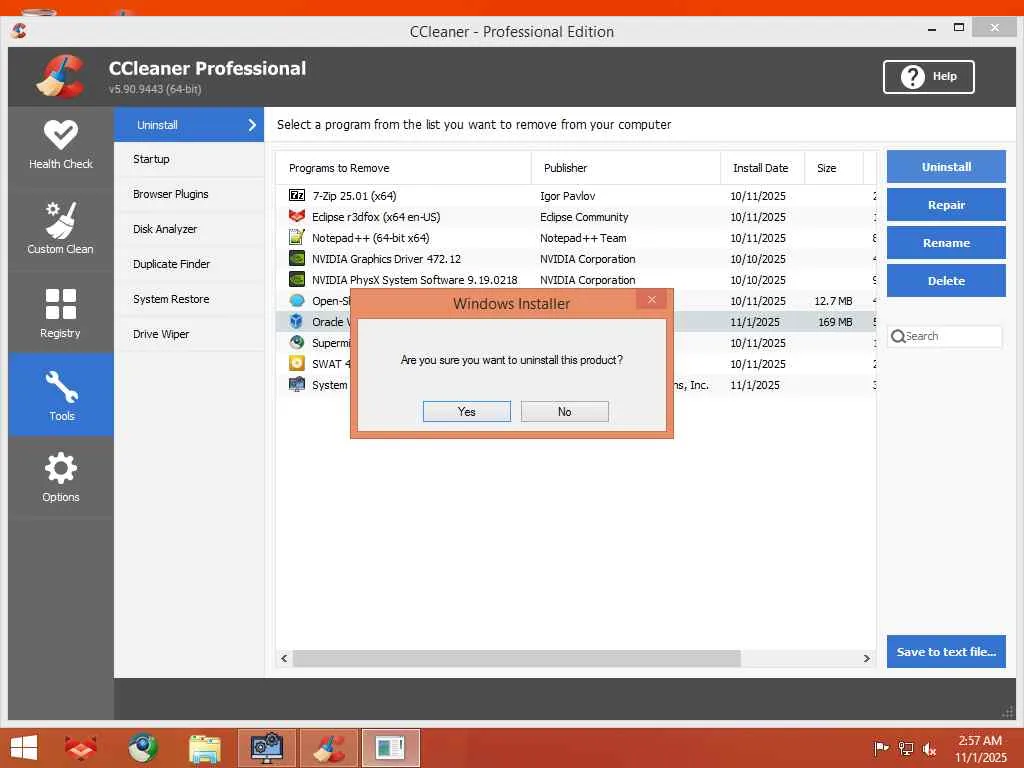Switch to the Windows Installer taskbar icon

(391, 748)
